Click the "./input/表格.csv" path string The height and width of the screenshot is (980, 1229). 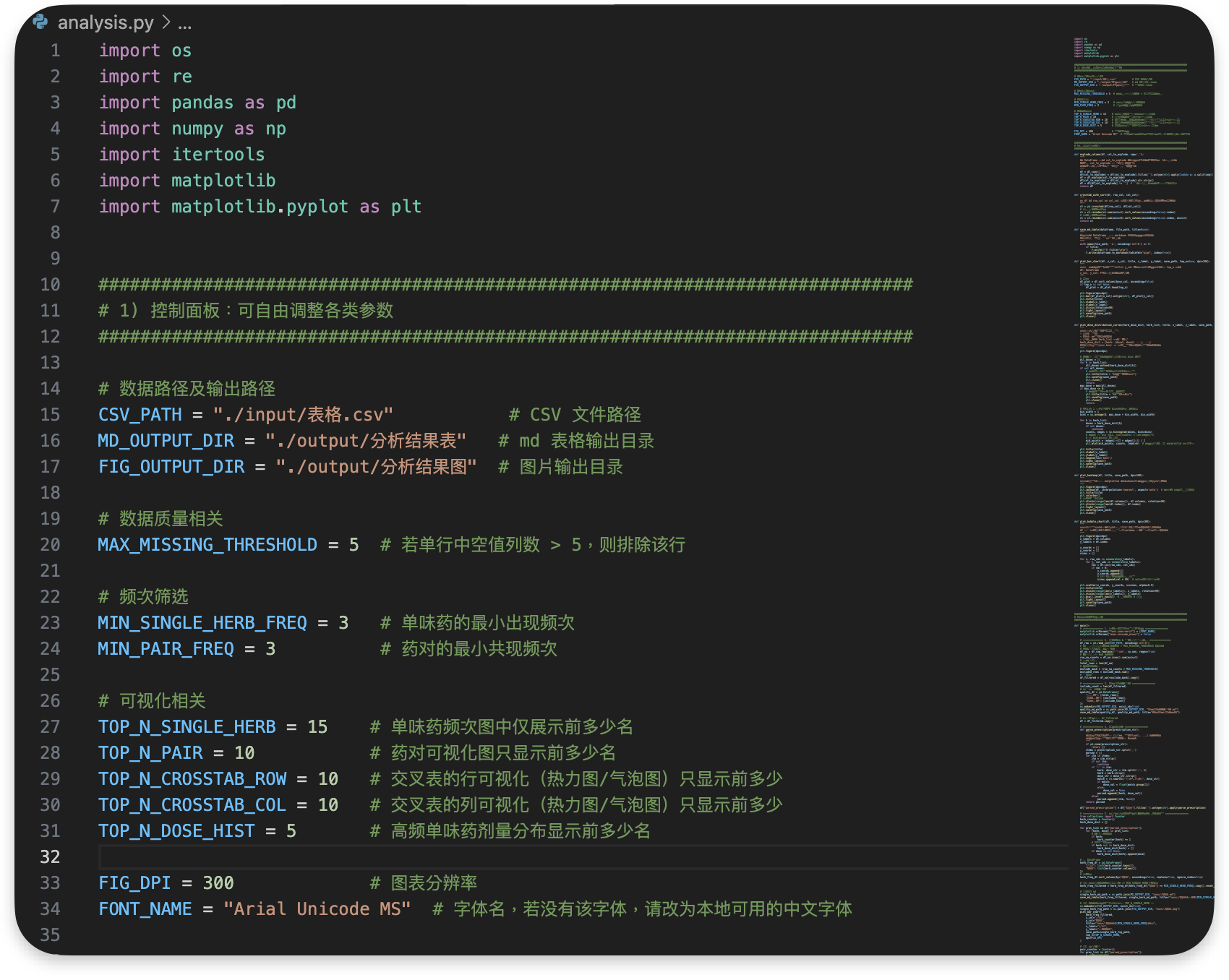point(303,415)
